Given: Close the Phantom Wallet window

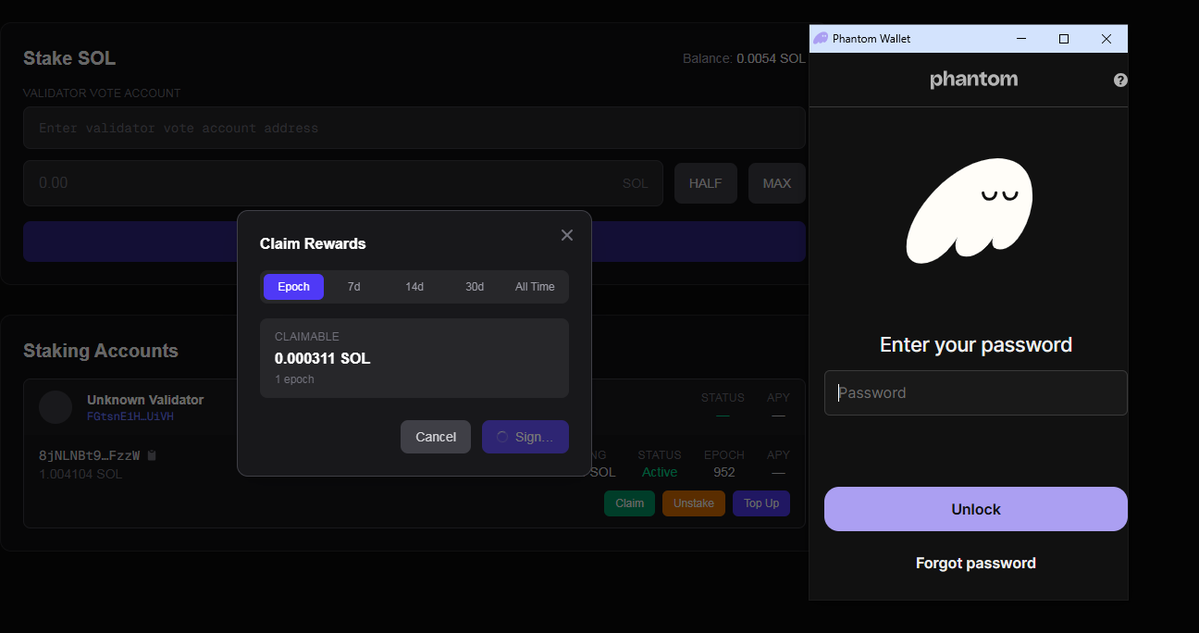Looking at the screenshot, I should pyautogui.click(x=1106, y=38).
